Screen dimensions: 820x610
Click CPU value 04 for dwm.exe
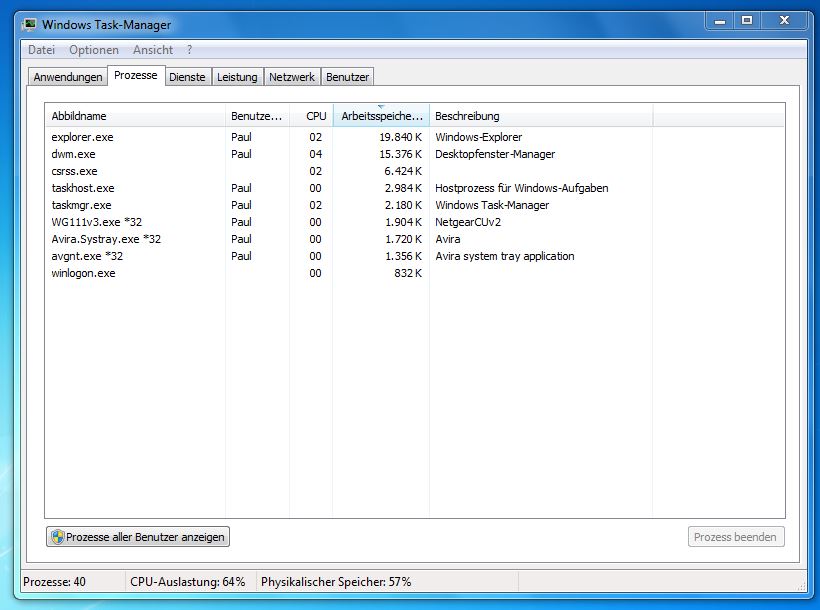pyautogui.click(x=315, y=154)
